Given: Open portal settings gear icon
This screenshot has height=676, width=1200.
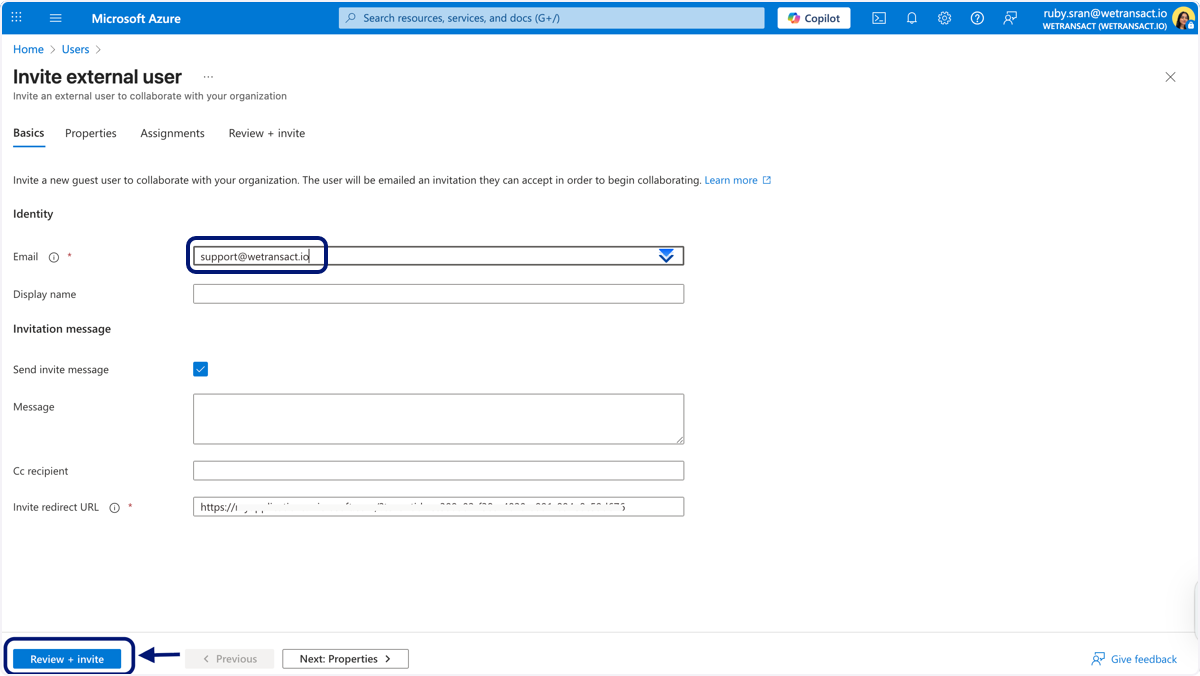Looking at the screenshot, I should coord(945,18).
